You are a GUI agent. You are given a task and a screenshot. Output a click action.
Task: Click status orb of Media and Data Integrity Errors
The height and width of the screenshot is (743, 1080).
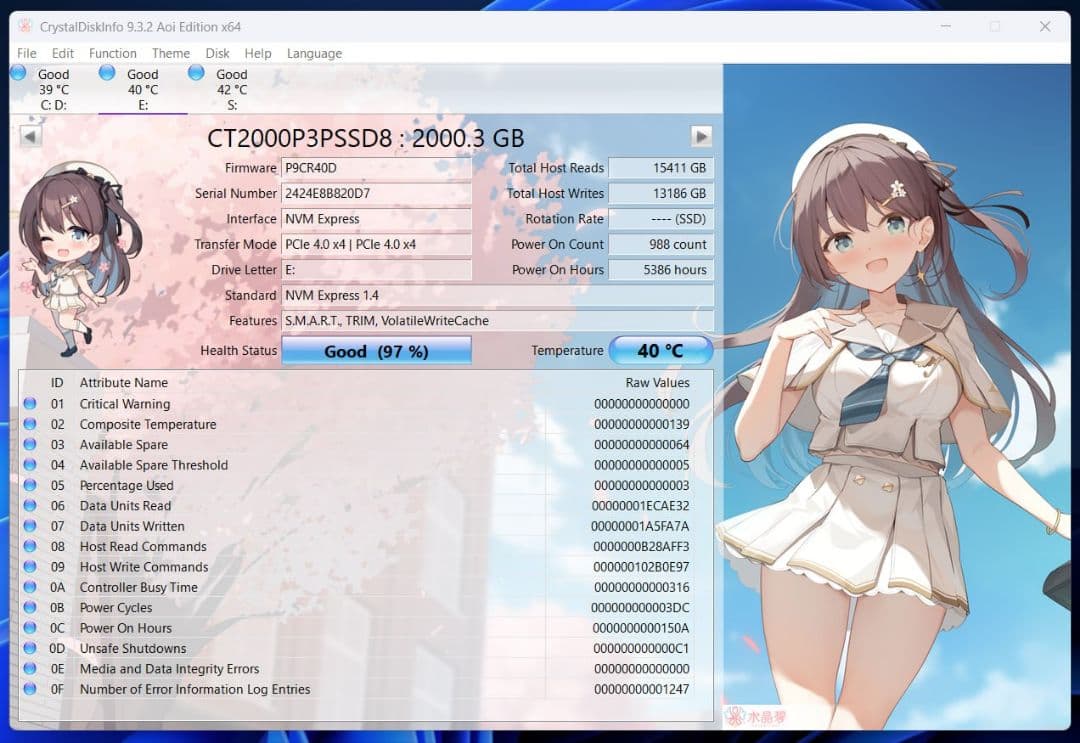point(30,668)
